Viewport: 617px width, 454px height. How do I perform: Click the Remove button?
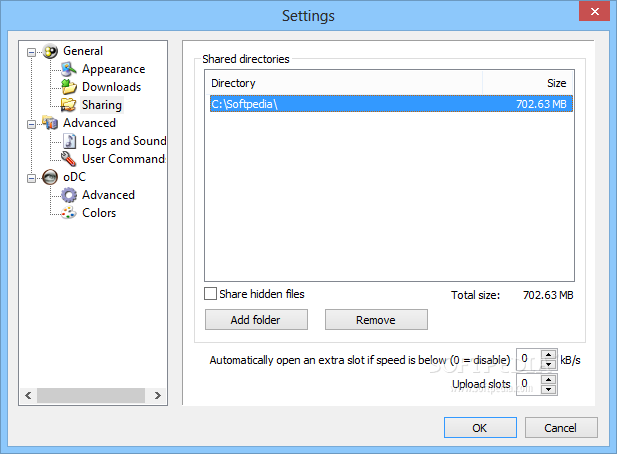pos(376,319)
